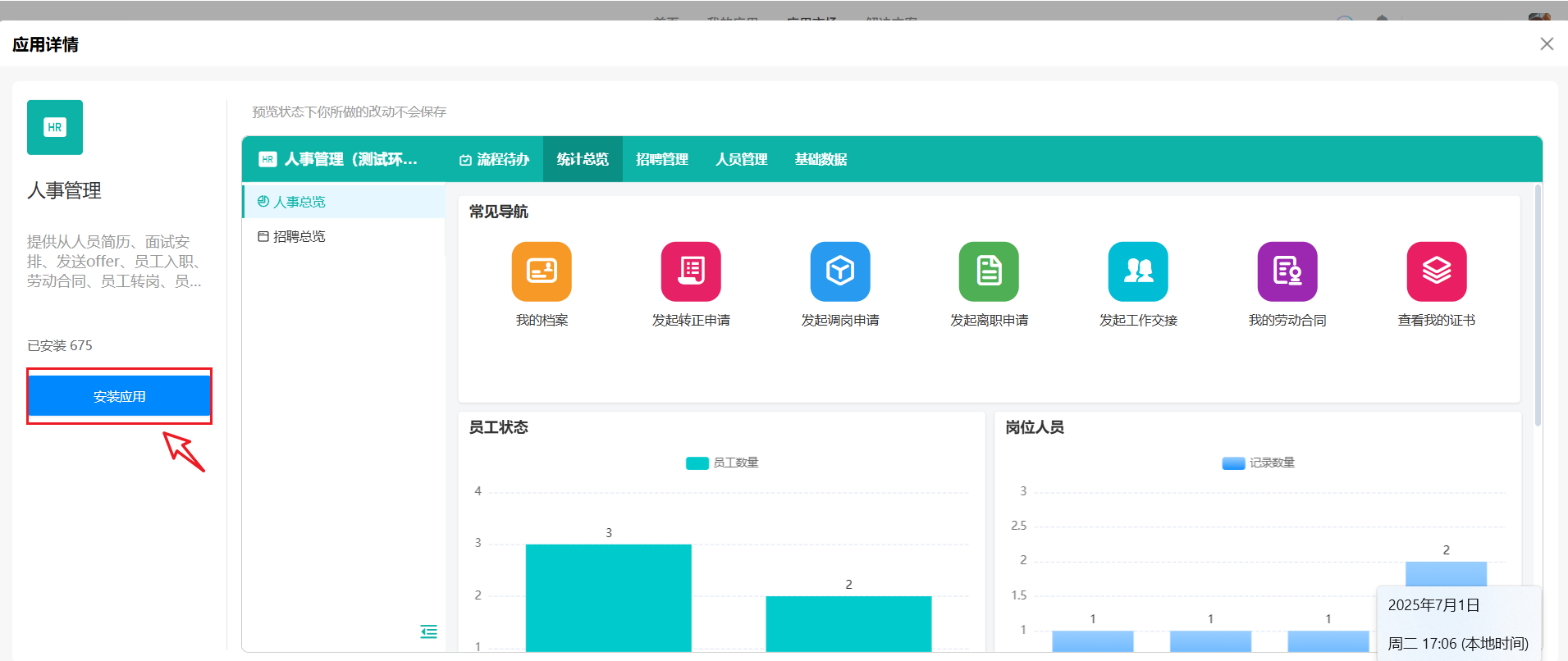The width and height of the screenshot is (1568, 661).
Task: Select 招聘总览 in the sidebar
Action: click(x=299, y=236)
